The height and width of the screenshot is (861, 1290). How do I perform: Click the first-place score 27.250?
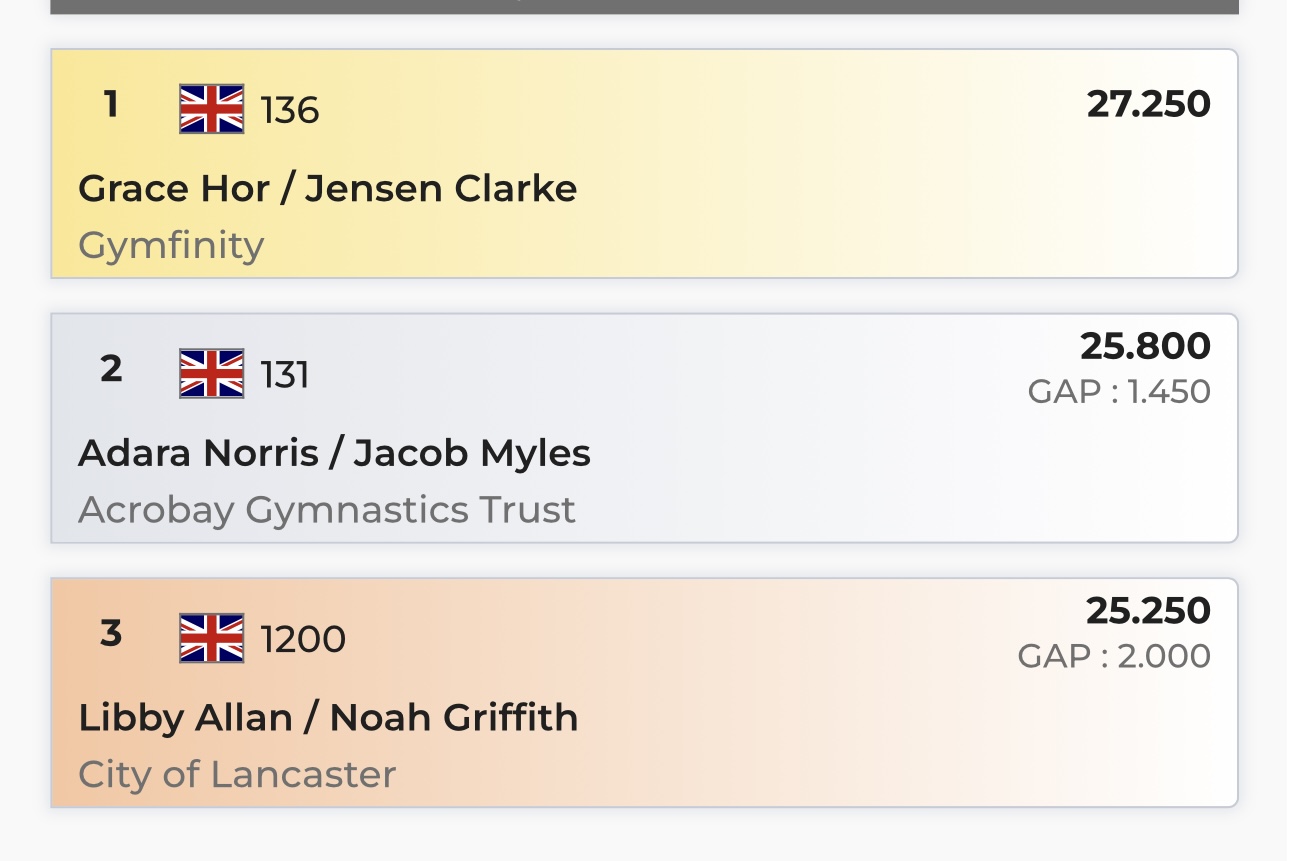click(1148, 104)
